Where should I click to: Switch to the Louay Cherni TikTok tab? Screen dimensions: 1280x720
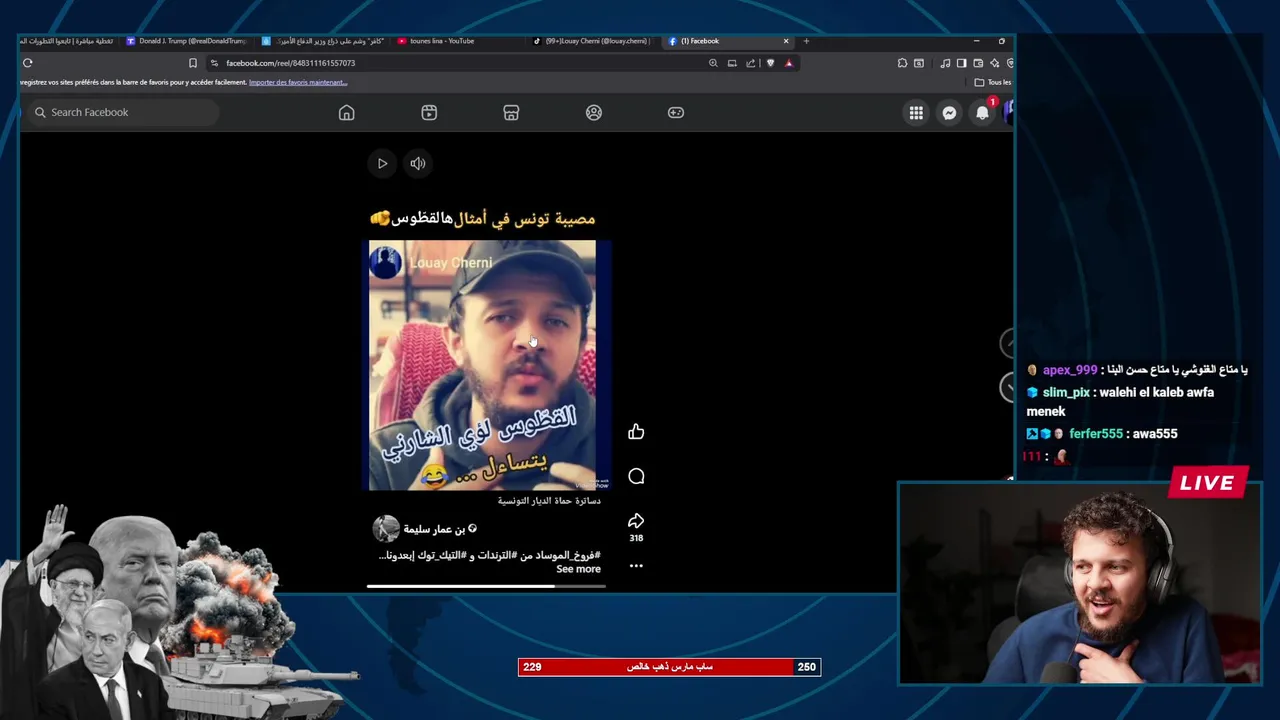click(590, 41)
